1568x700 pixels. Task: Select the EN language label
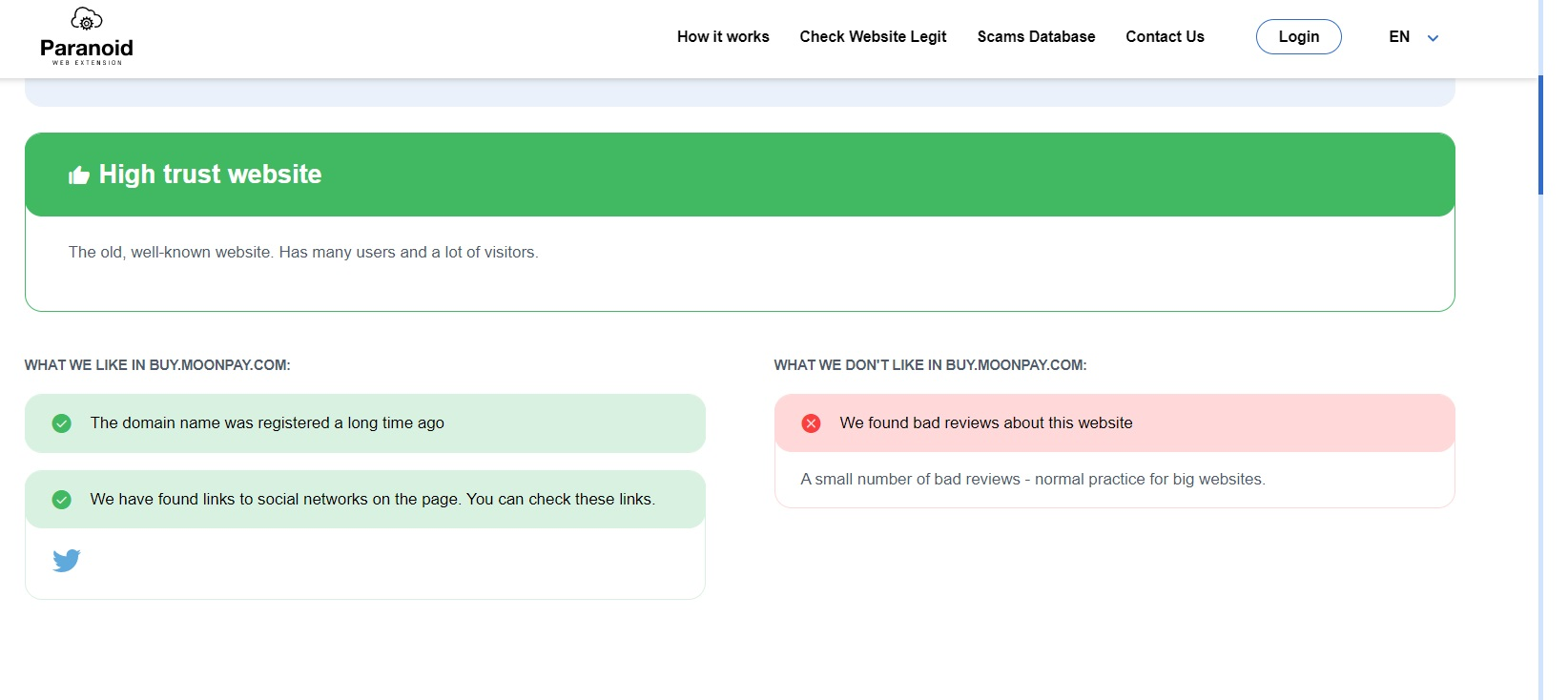1399,36
